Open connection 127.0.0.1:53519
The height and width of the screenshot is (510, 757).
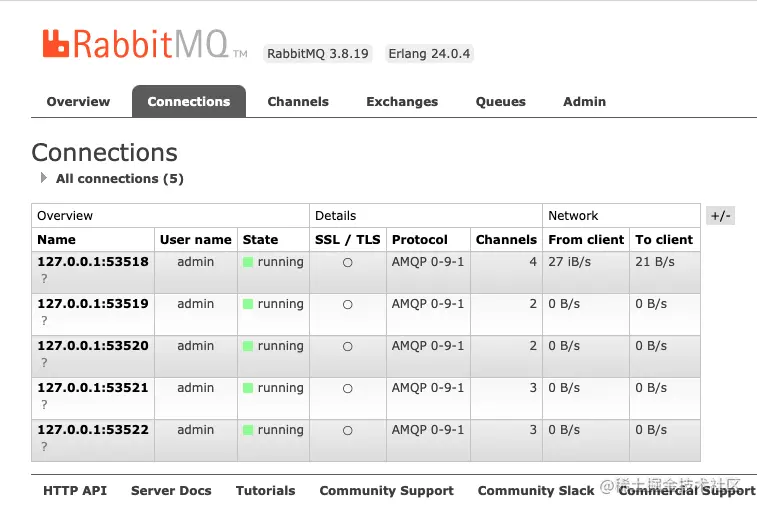click(x=93, y=304)
